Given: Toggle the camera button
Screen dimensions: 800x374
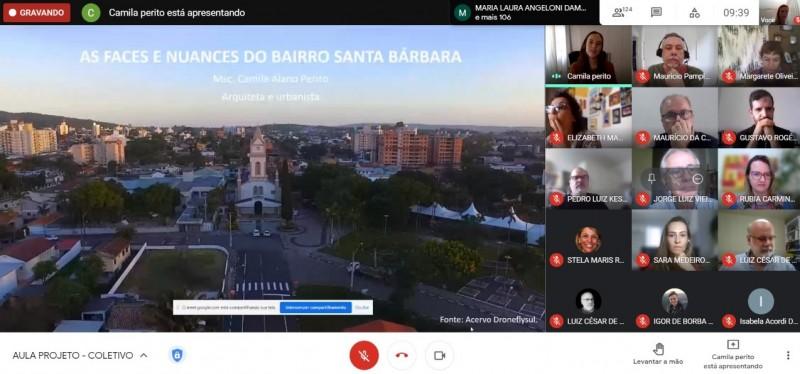Looking at the screenshot, I should [439, 355].
